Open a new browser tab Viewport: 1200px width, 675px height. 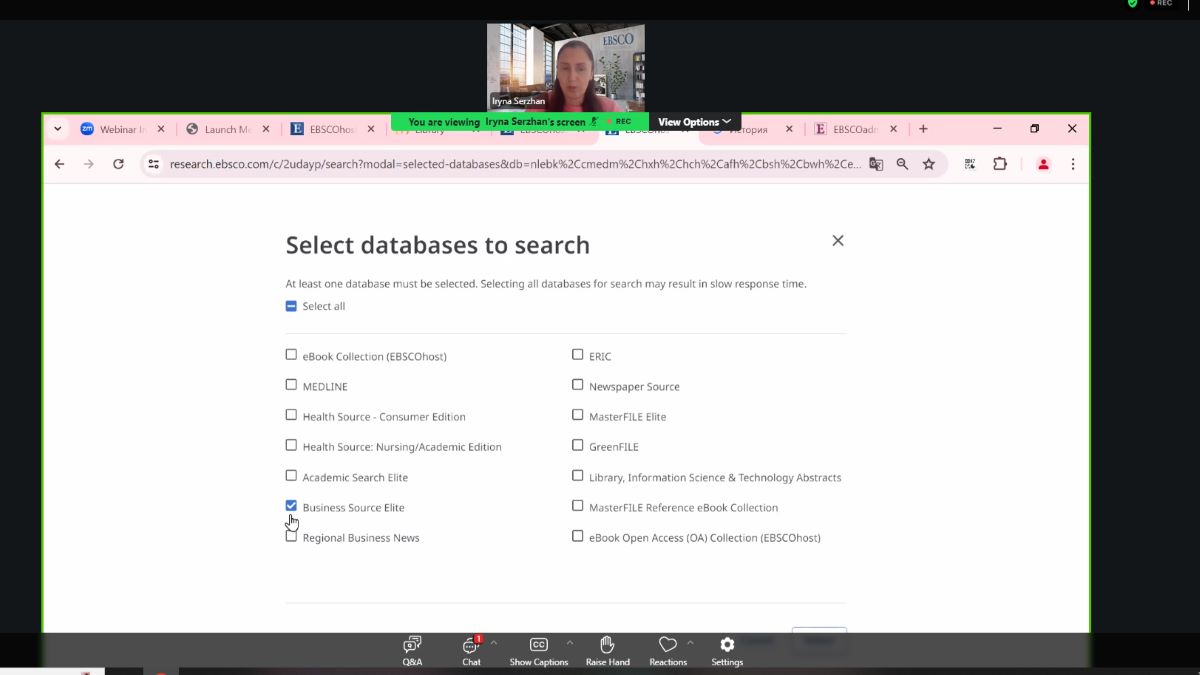pos(923,129)
